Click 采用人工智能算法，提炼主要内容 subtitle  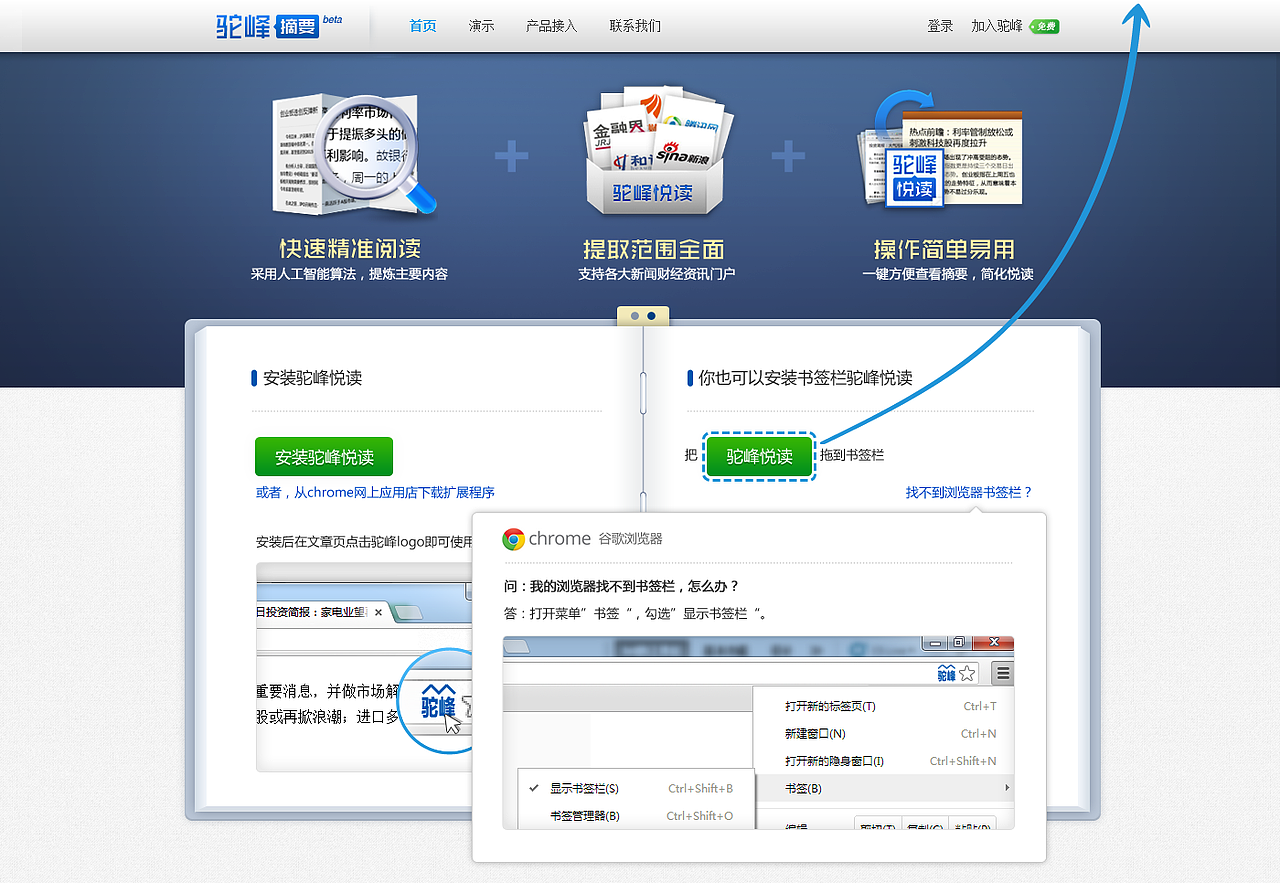pos(349,274)
